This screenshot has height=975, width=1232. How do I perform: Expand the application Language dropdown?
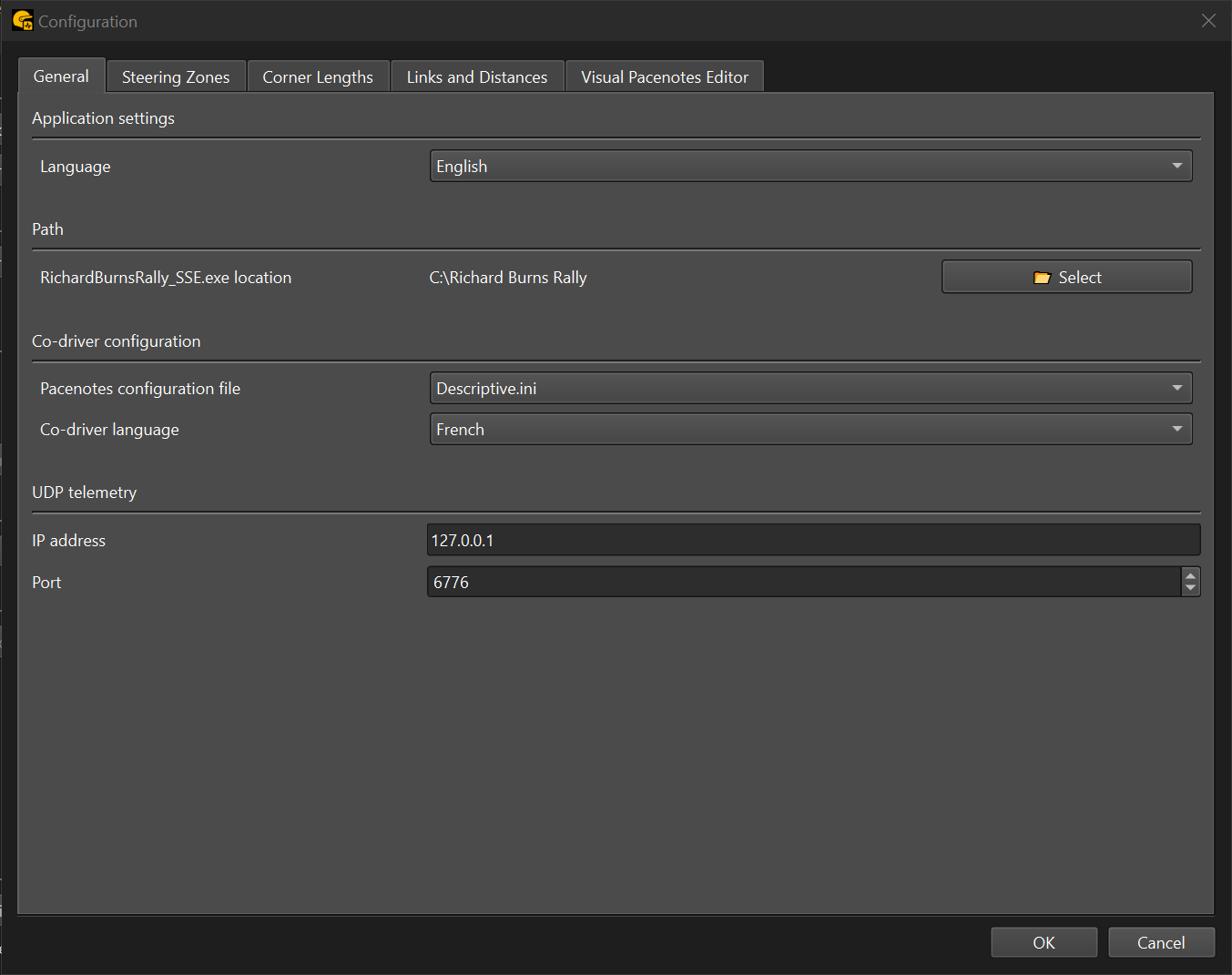(810, 167)
